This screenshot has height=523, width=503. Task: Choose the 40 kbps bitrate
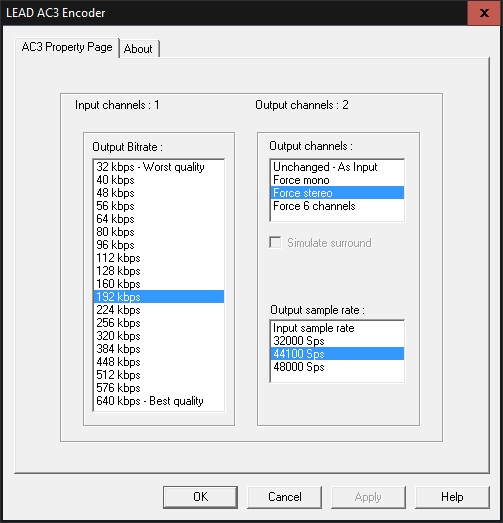159,180
